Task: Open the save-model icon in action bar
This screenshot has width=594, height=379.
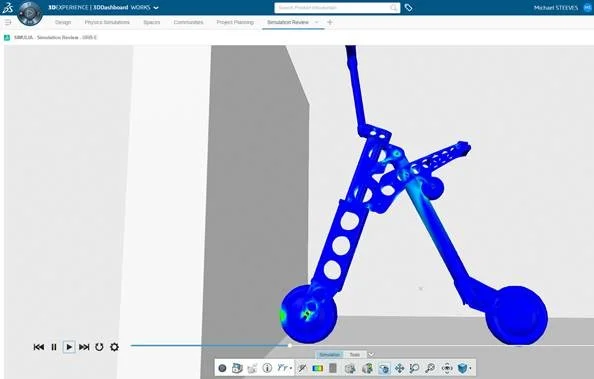Action: (x=237, y=368)
